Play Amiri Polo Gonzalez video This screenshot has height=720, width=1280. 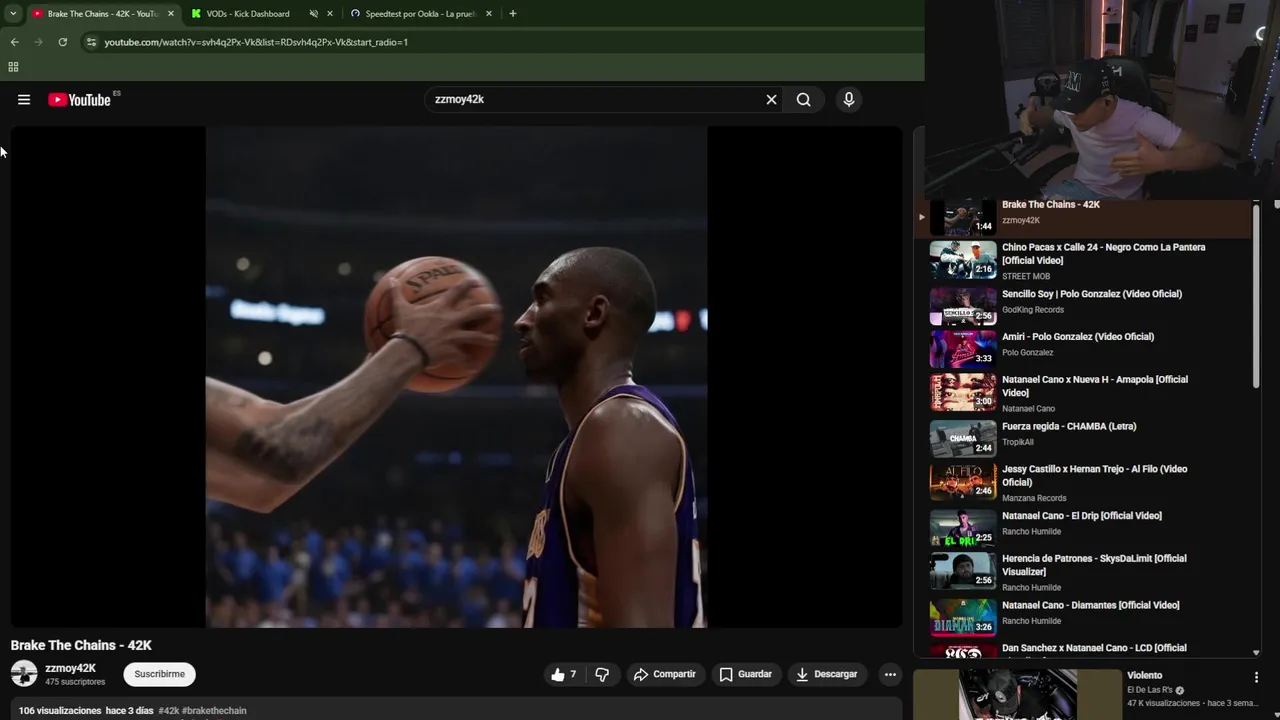click(x=1085, y=348)
